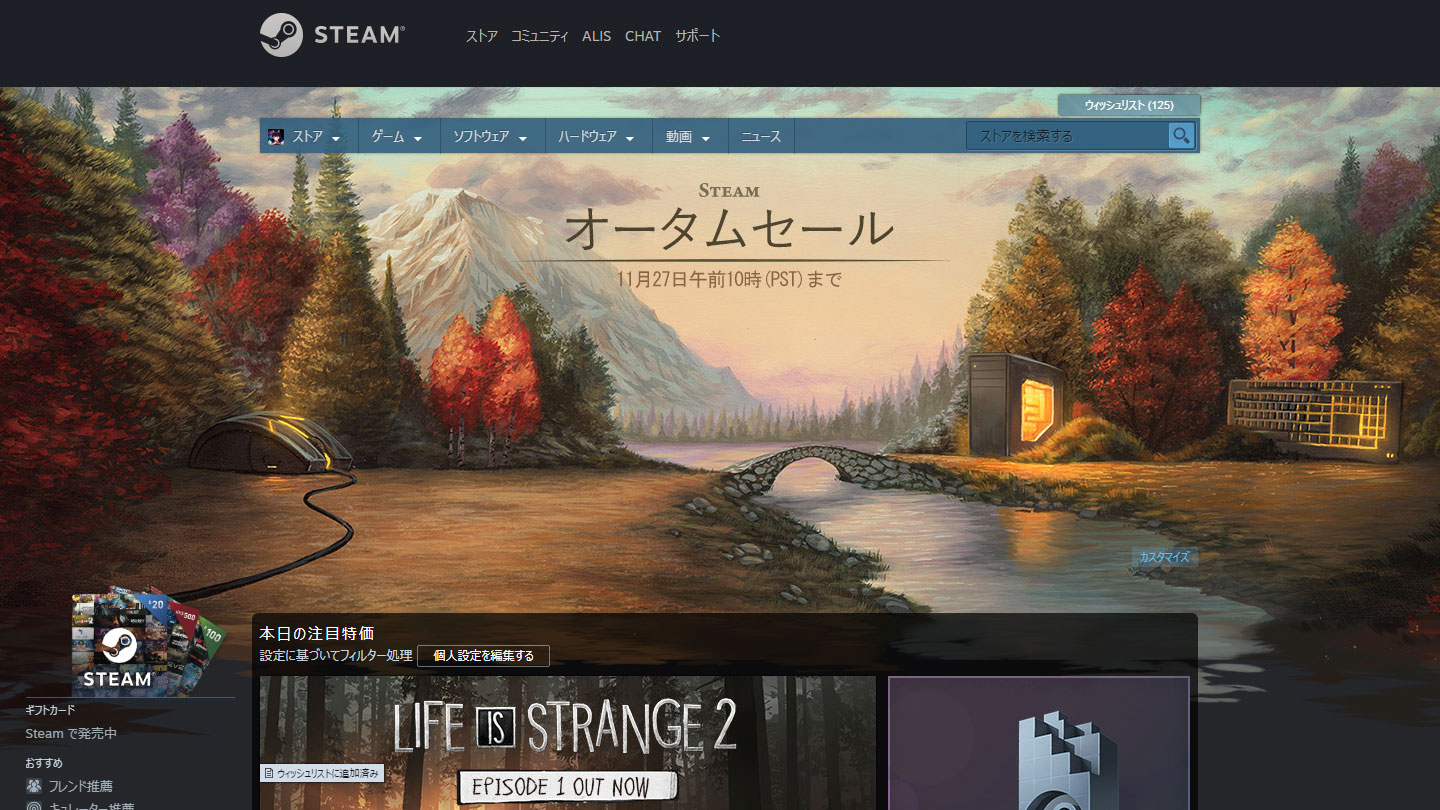Open the ウィッシュリスト (125) button
The width and height of the screenshot is (1440, 810).
(x=1129, y=105)
